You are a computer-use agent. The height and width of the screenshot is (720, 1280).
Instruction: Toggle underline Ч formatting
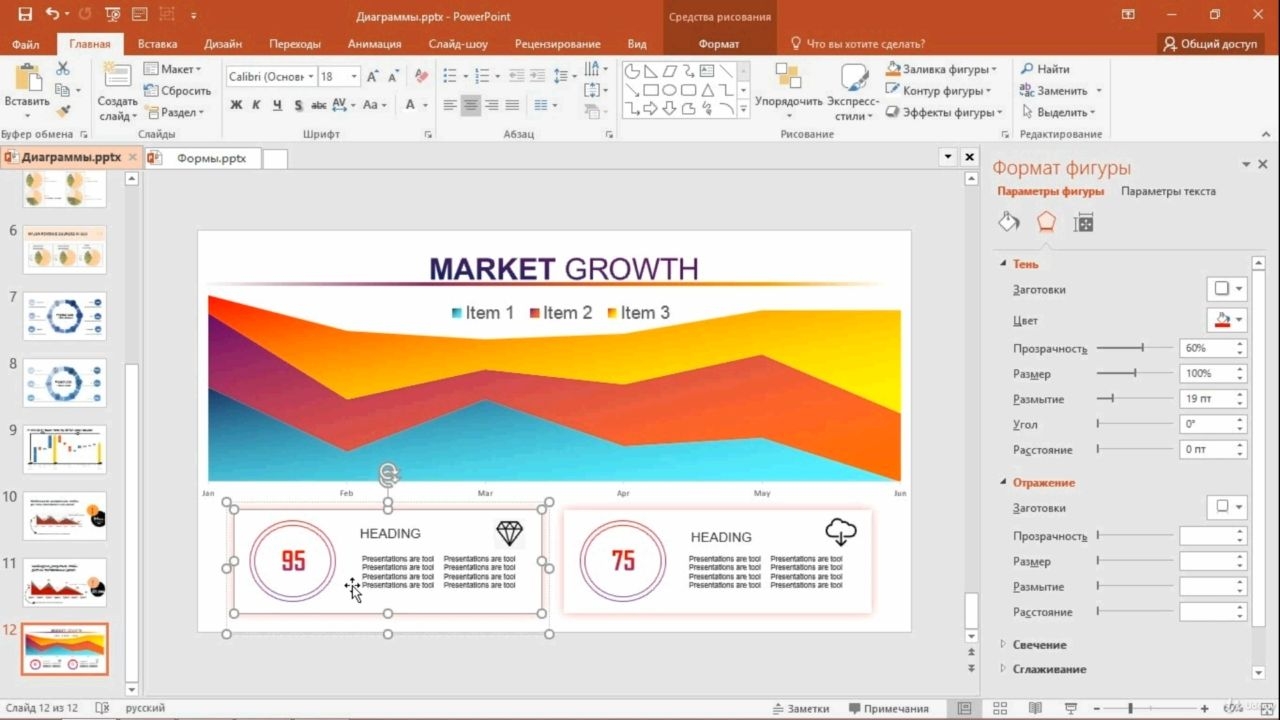[x=276, y=105]
